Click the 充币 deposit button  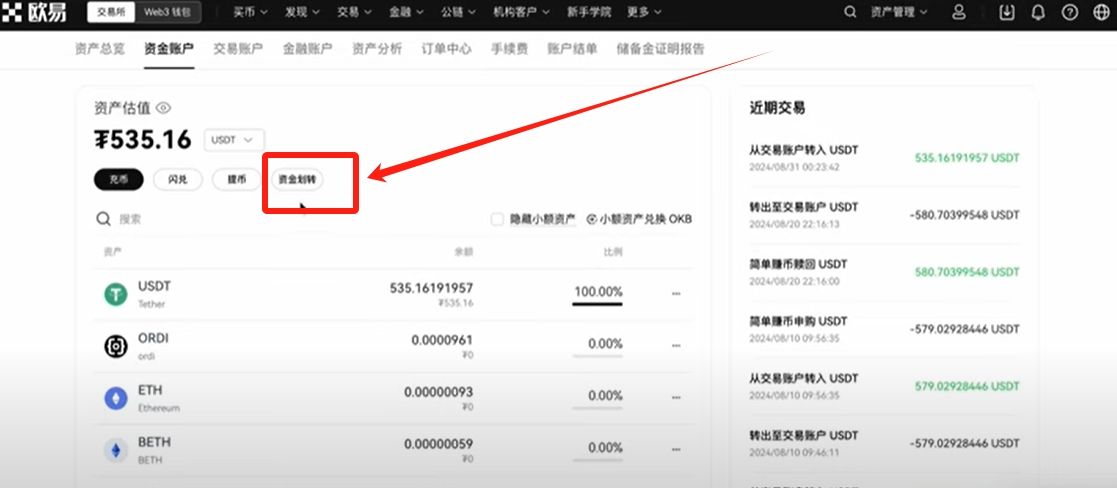(x=119, y=180)
